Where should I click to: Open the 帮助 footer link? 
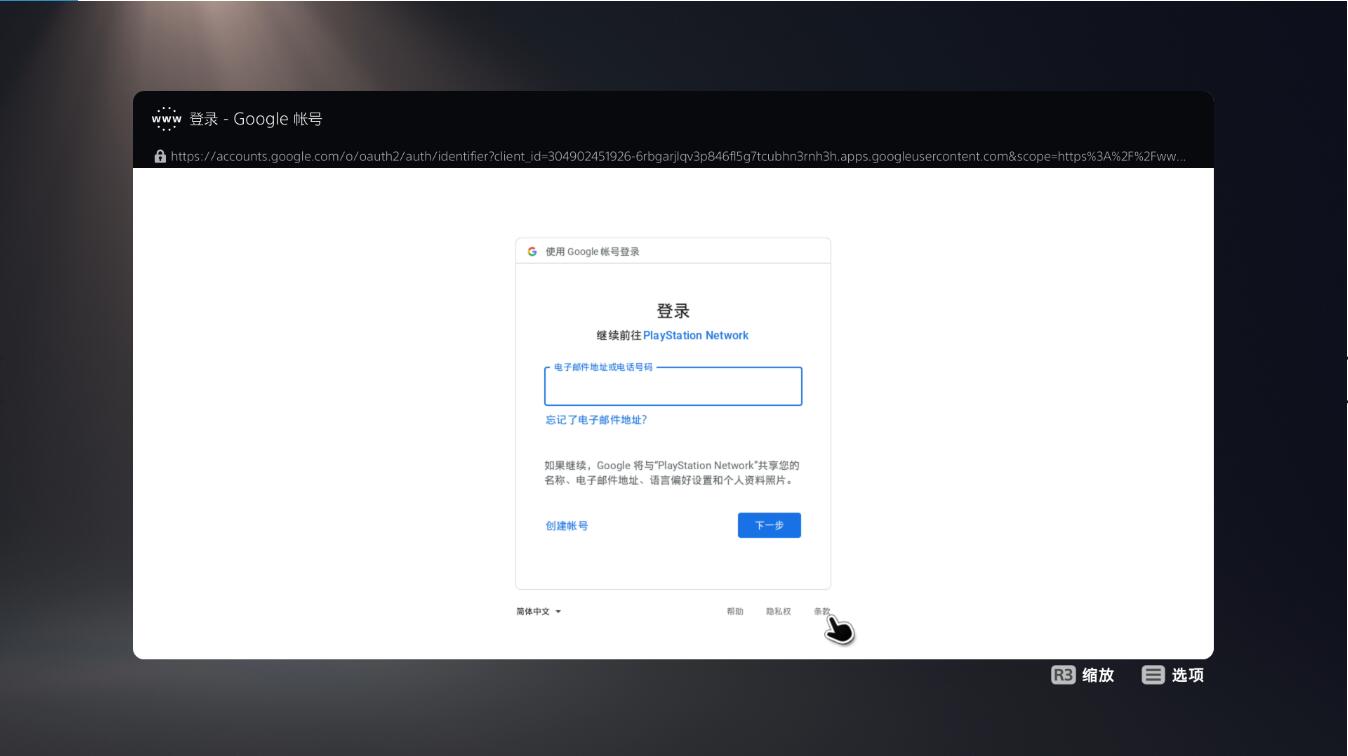click(x=735, y=612)
